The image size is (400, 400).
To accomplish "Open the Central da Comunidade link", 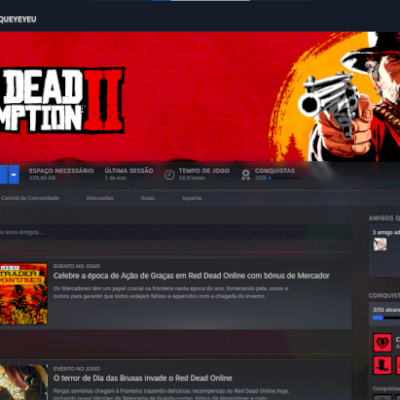I will click(x=30, y=198).
